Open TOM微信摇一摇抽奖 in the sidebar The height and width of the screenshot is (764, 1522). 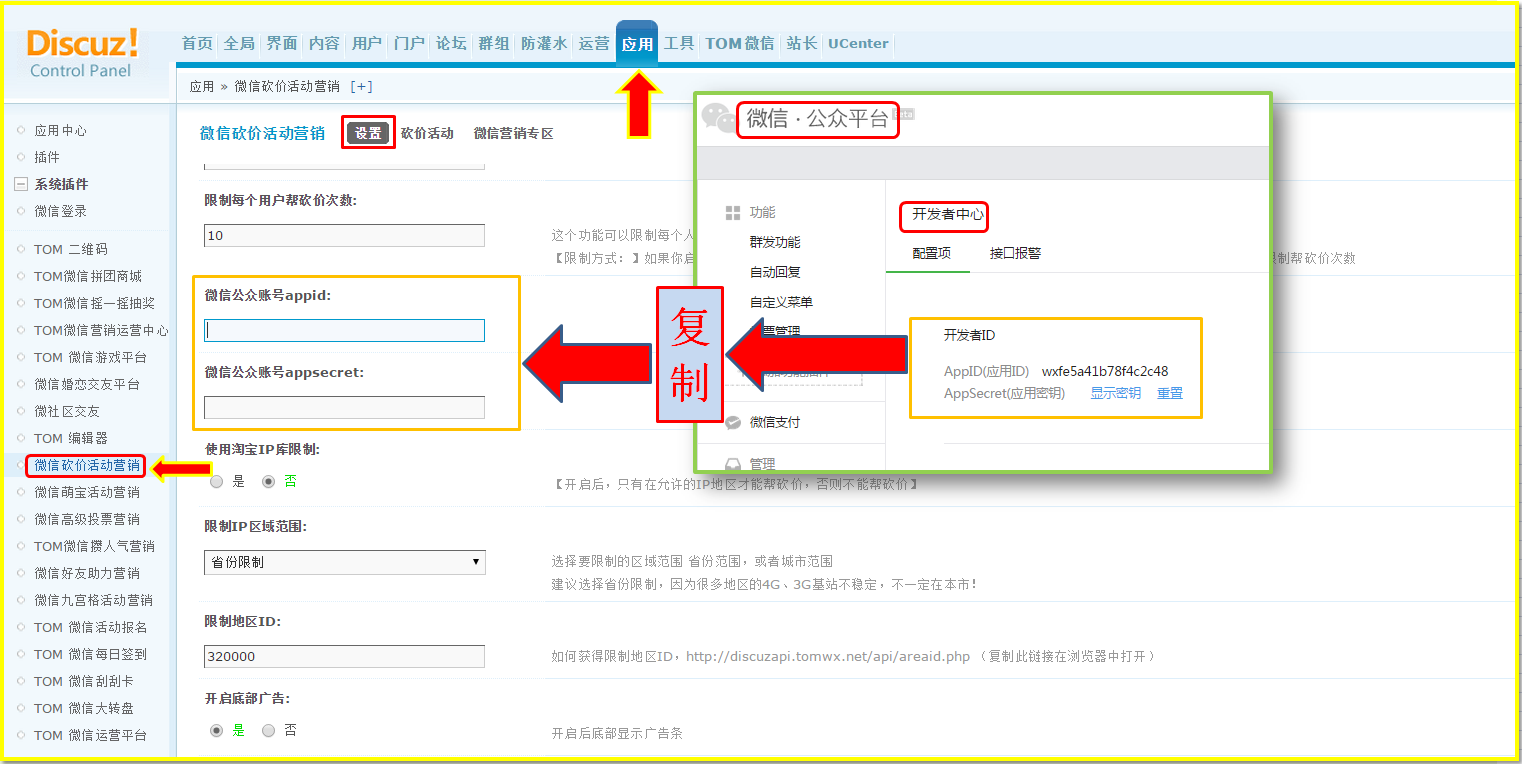[x=94, y=303]
